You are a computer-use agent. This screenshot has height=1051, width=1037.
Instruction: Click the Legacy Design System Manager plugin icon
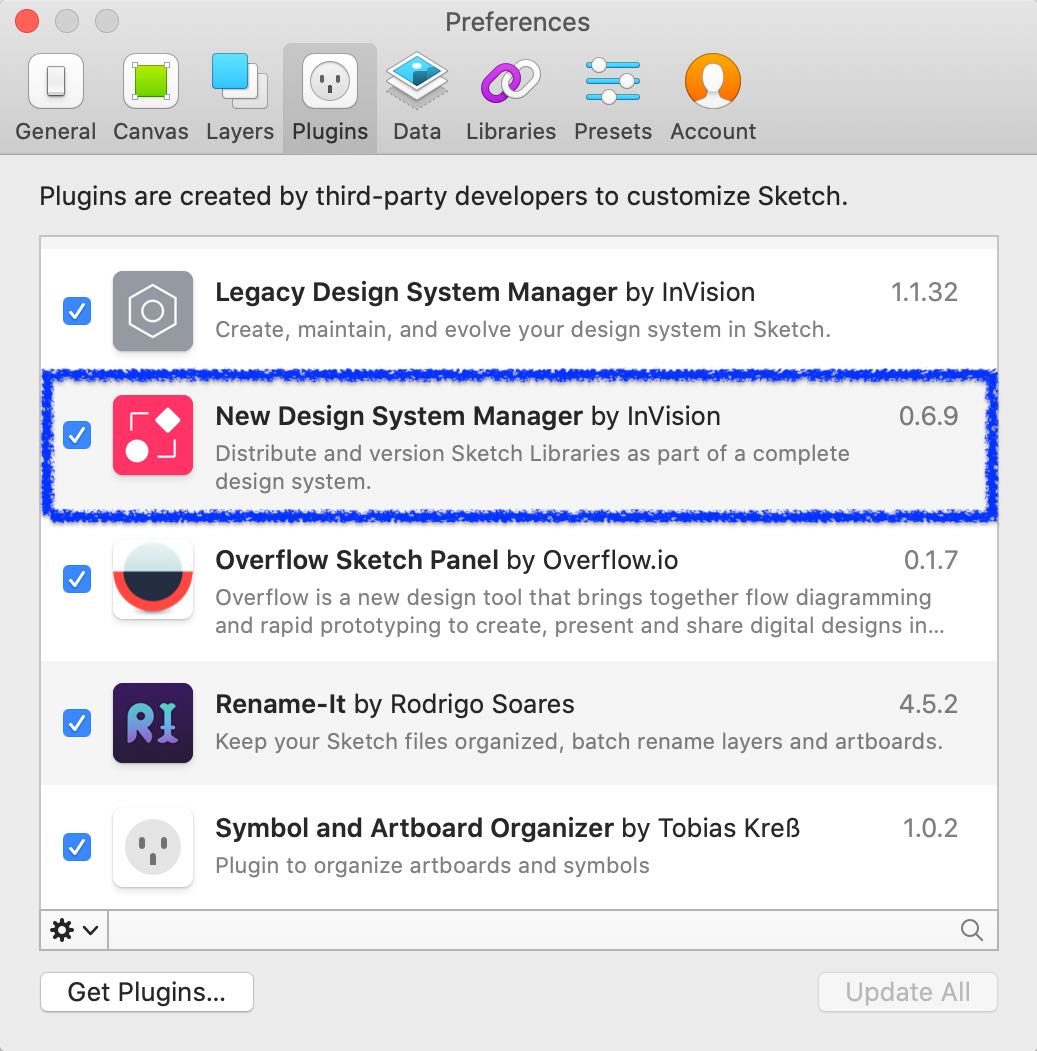pos(153,311)
